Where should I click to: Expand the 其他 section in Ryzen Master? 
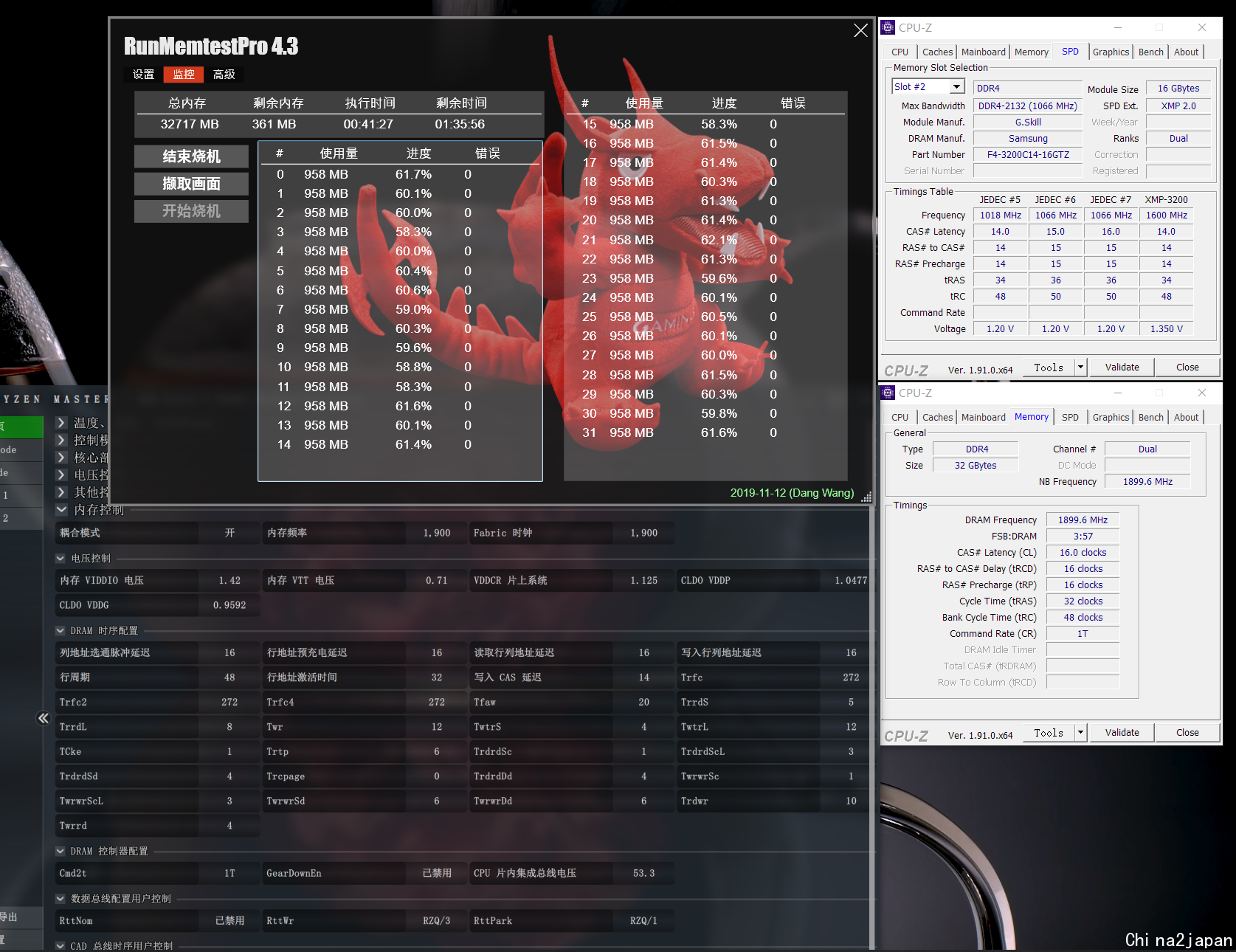(62, 492)
